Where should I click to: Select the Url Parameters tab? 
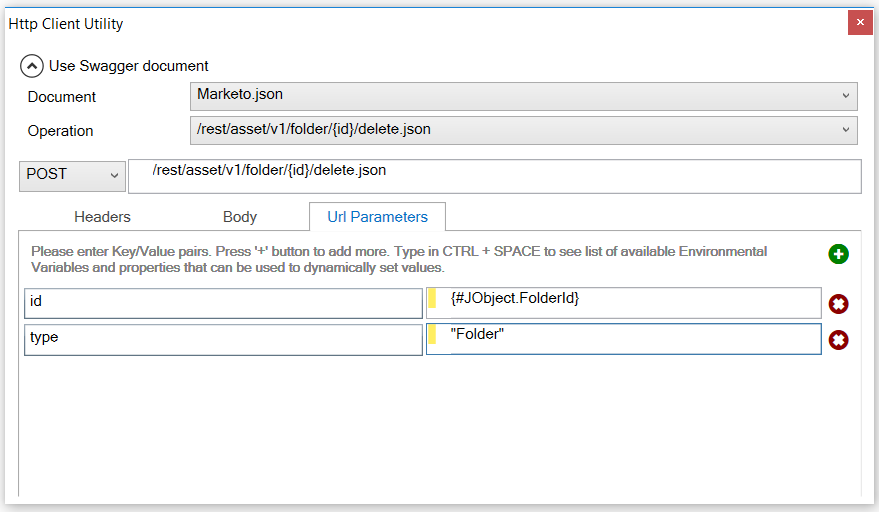point(377,217)
